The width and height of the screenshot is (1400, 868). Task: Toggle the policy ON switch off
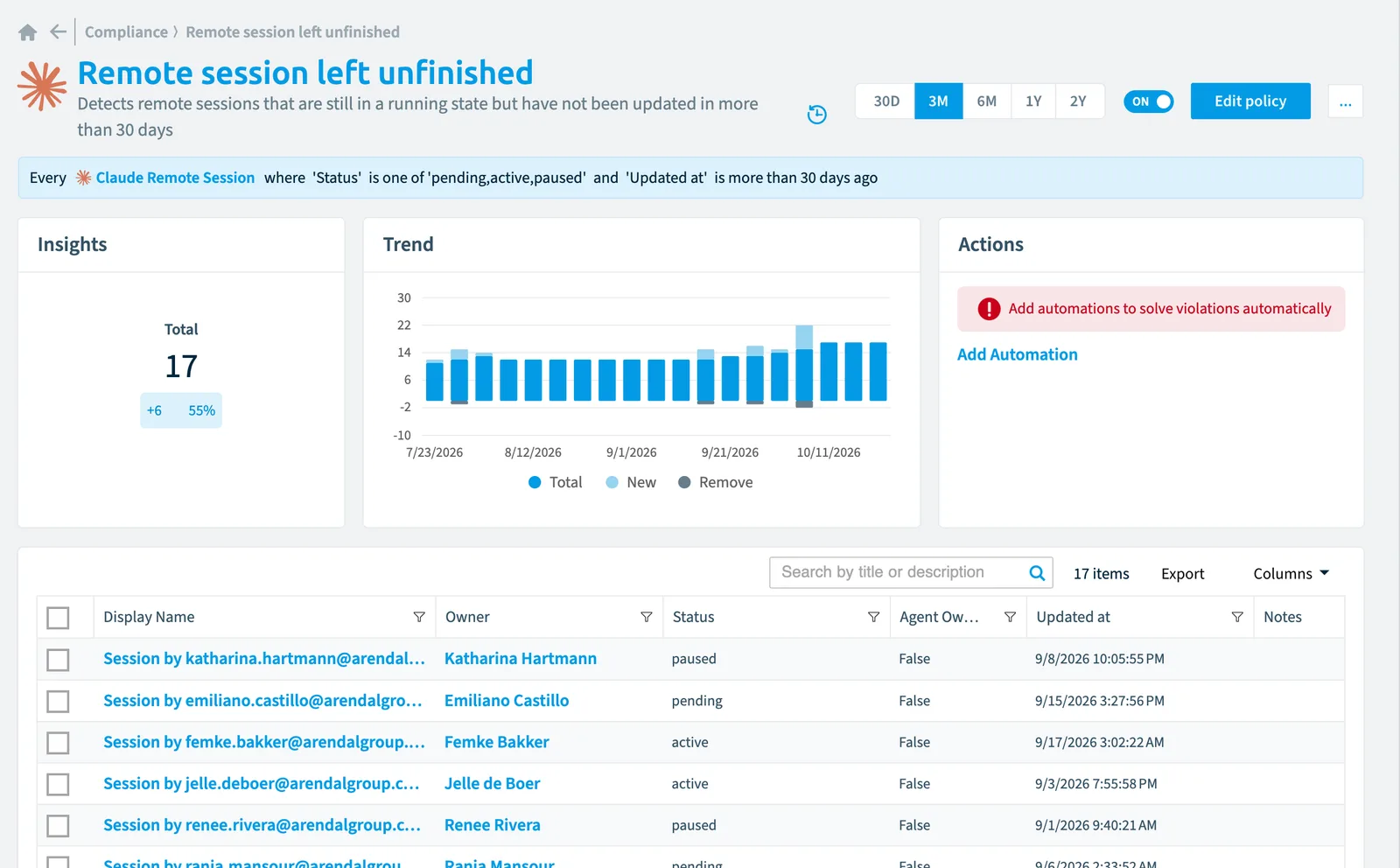click(x=1148, y=101)
